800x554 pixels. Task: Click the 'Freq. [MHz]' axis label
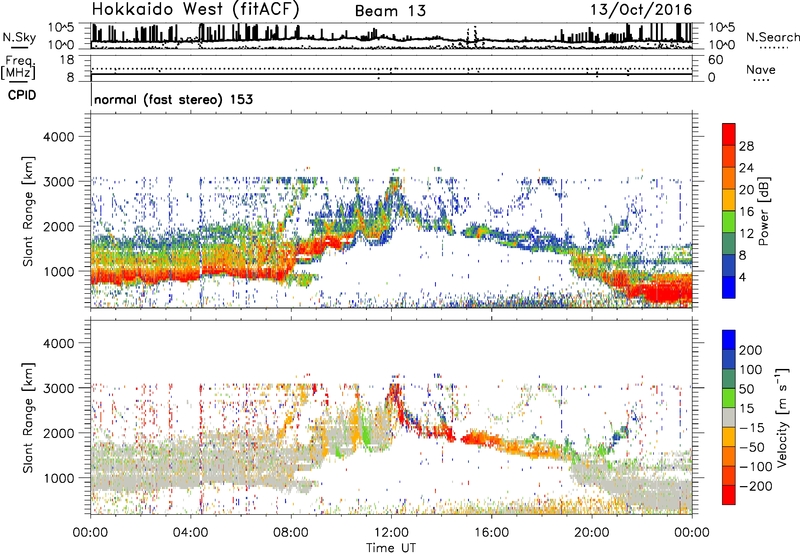pyautogui.click(x=19, y=68)
